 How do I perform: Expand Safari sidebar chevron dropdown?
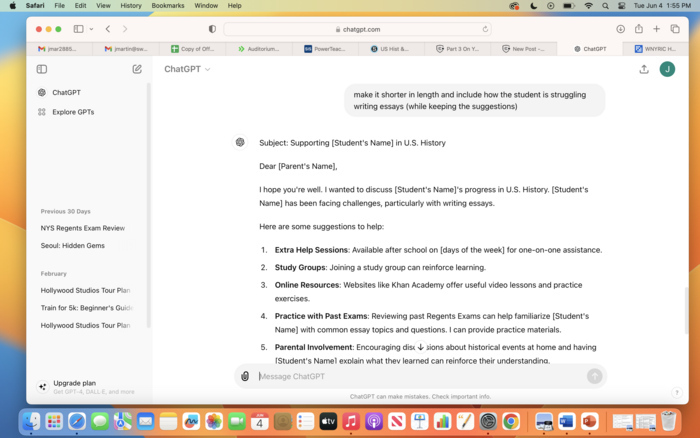pos(91,29)
